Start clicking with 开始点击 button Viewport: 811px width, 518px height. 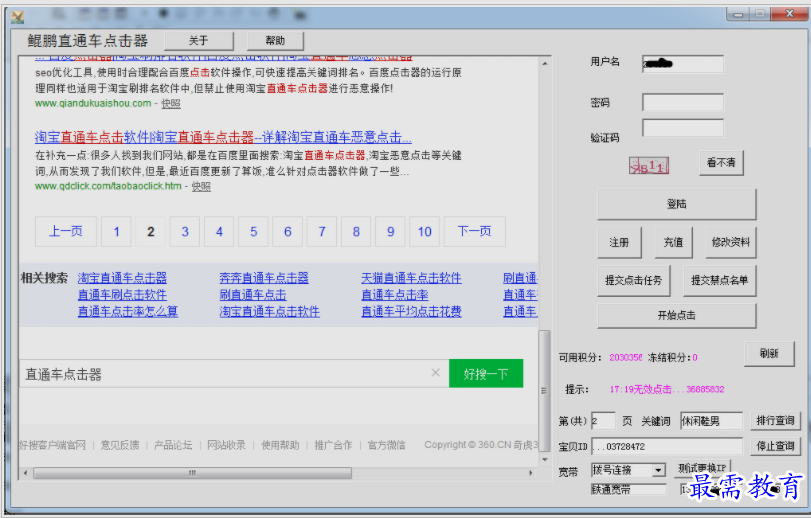(677, 315)
